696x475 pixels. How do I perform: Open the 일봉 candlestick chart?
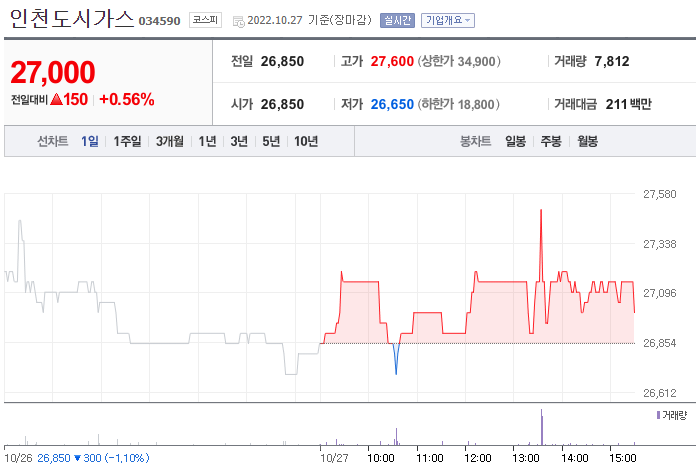(515, 141)
